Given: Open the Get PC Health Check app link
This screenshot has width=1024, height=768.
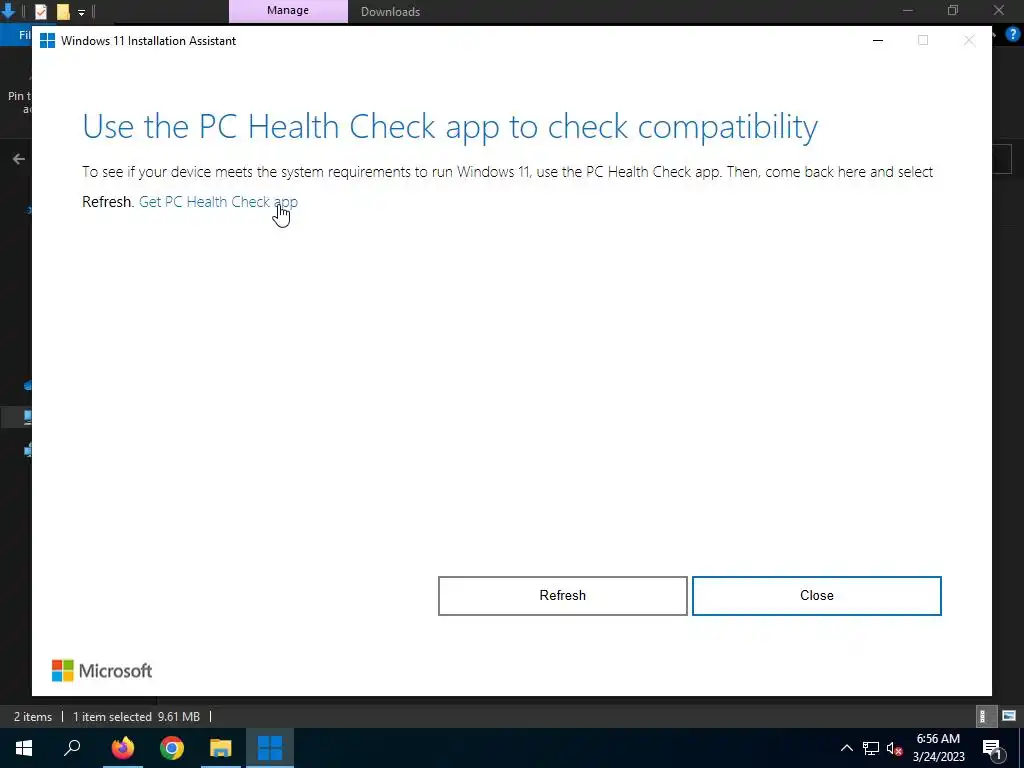Looking at the screenshot, I should pos(218,202).
